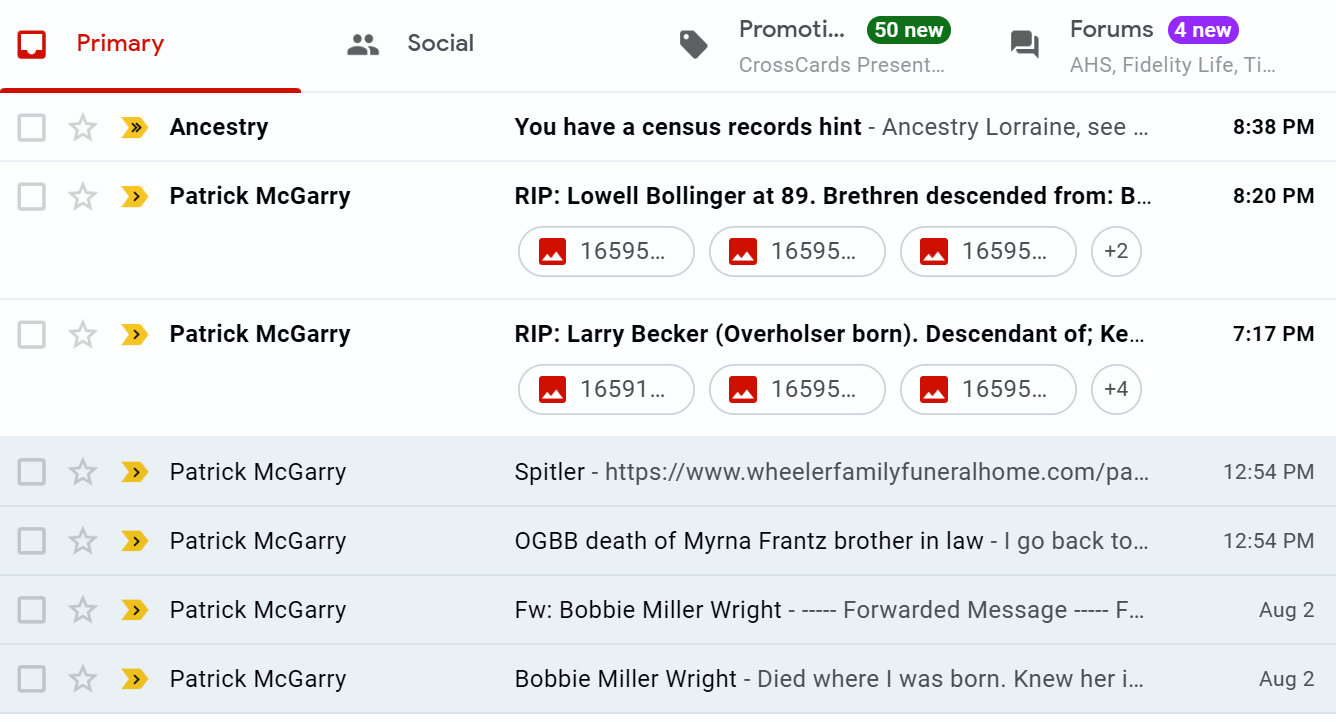This screenshot has height=722, width=1336.
Task: Toggle importance marker on Ancestry email
Action: click(134, 128)
